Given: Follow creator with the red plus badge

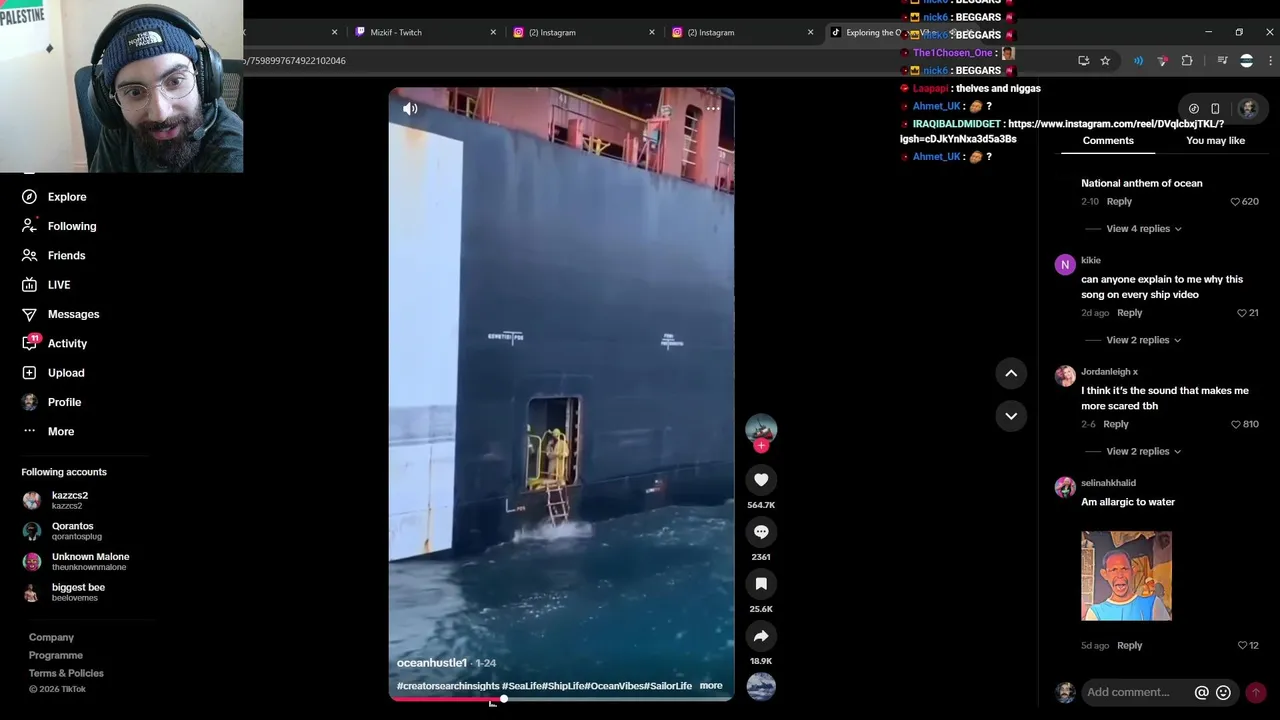Looking at the screenshot, I should (761, 446).
